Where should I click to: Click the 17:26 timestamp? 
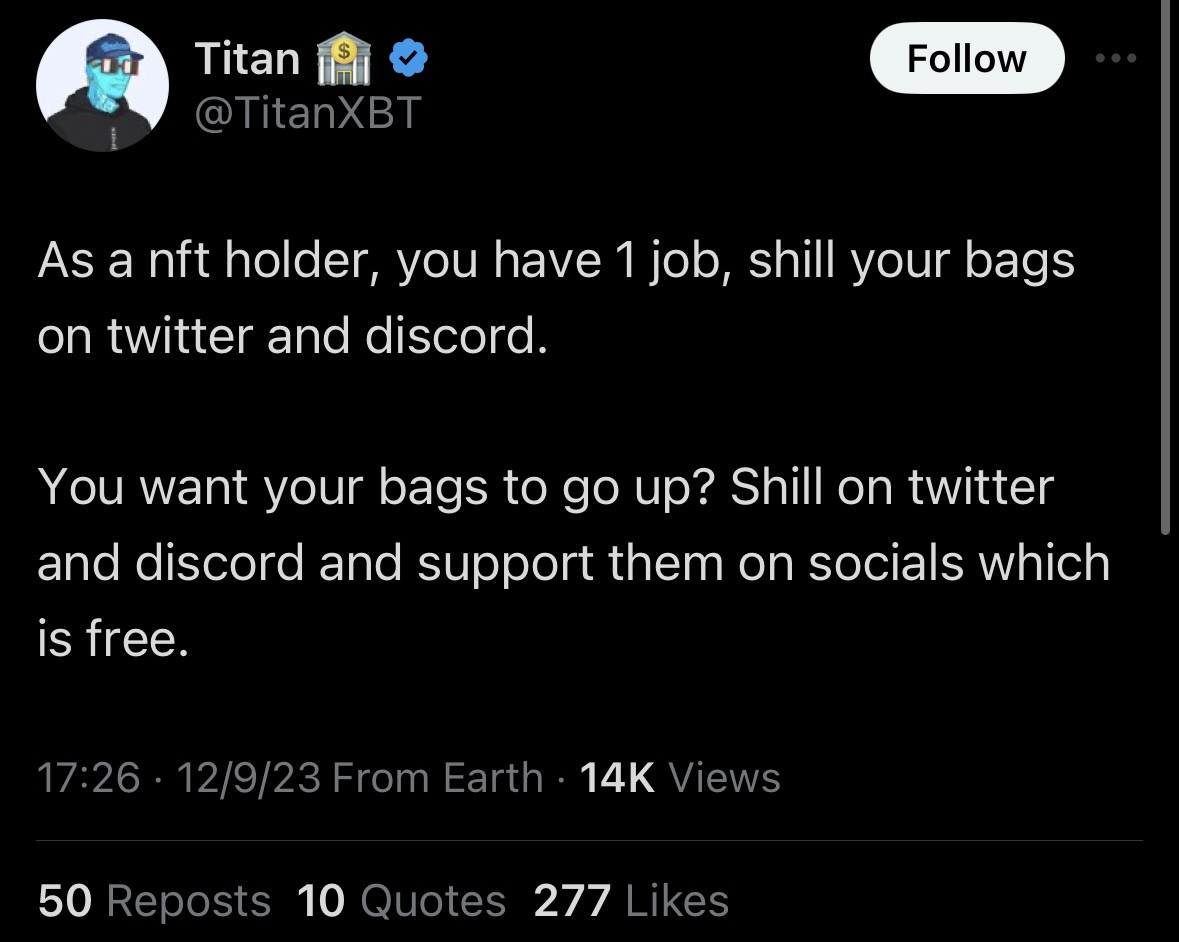[89, 777]
